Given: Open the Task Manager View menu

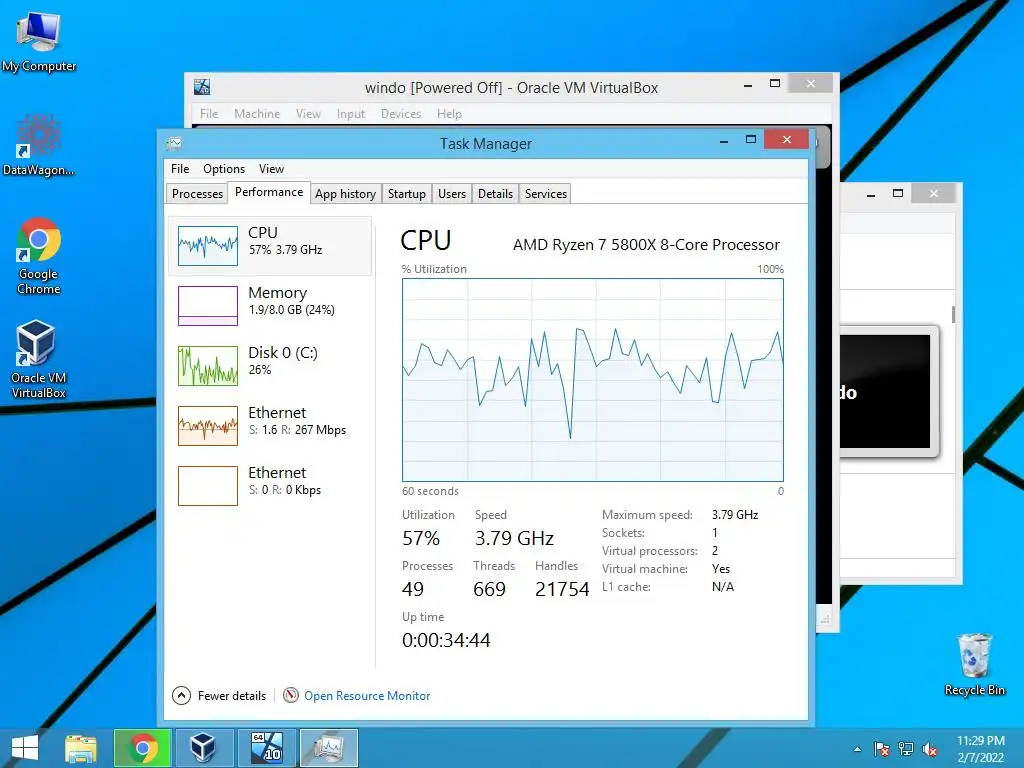Looking at the screenshot, I should point(271,169).
